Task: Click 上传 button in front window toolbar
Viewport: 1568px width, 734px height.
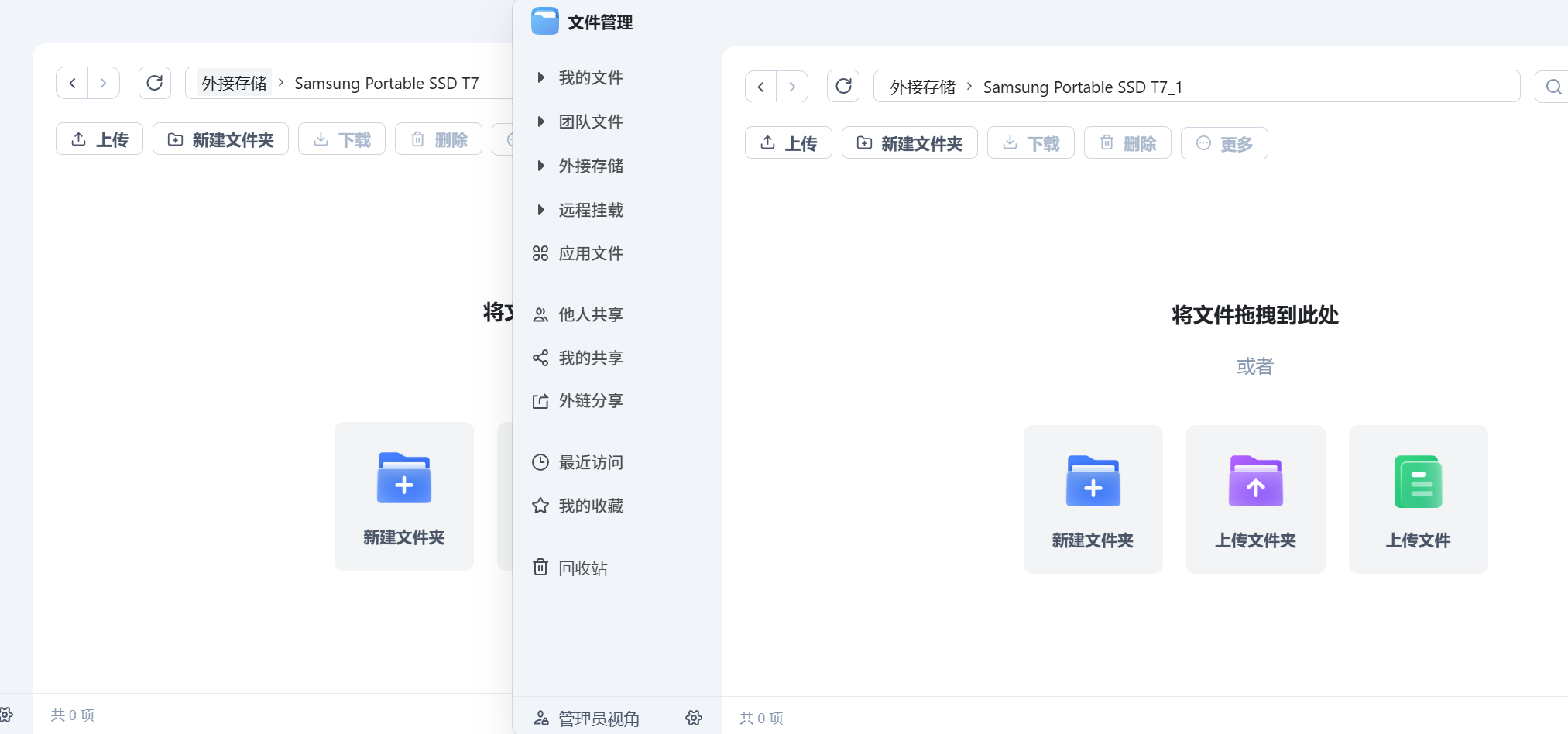Action: pyautogui.click(x=788, y=143)
